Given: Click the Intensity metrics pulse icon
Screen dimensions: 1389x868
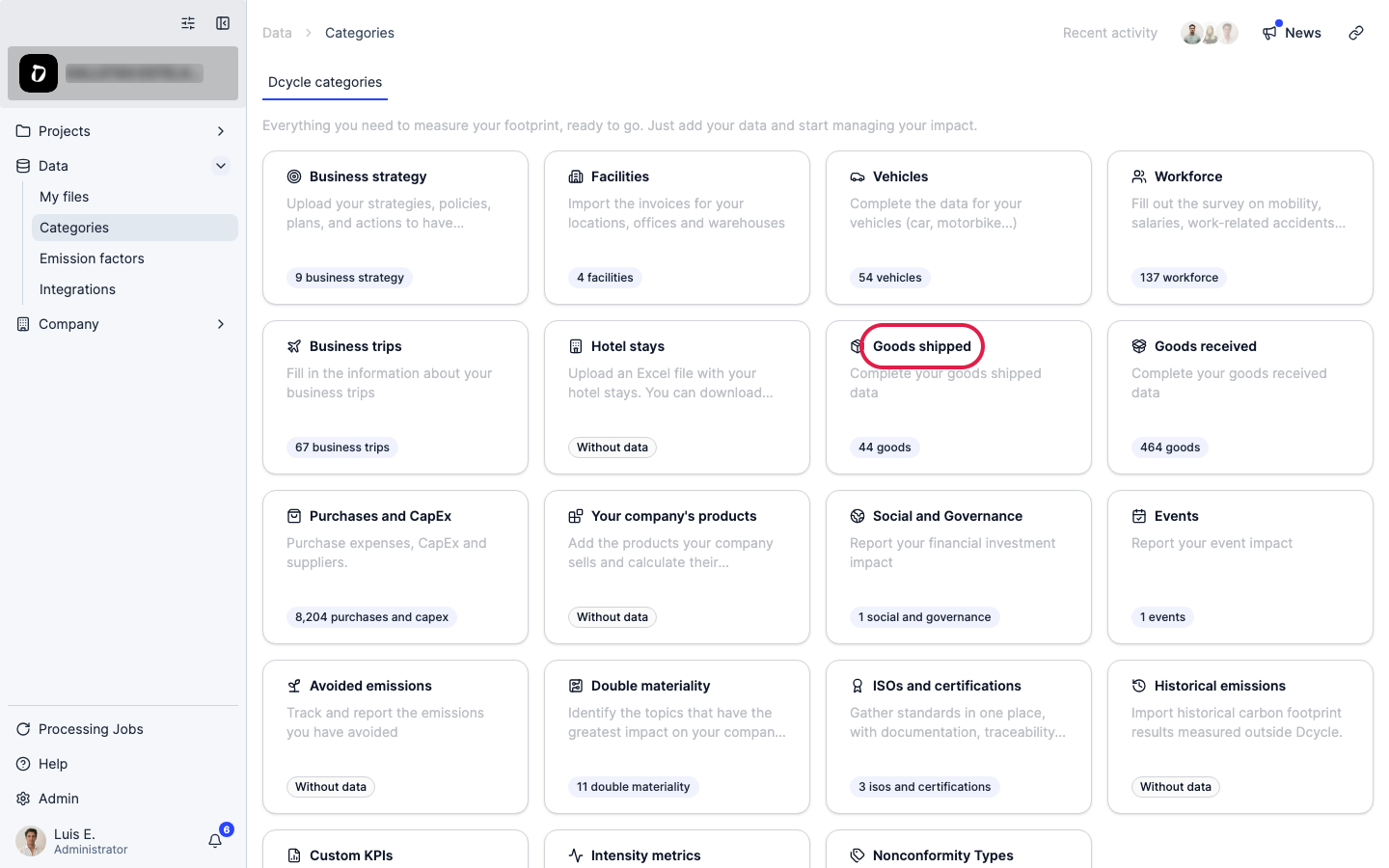Looking at the screenshot, I should pyautogui.click(x=576, y=855).
